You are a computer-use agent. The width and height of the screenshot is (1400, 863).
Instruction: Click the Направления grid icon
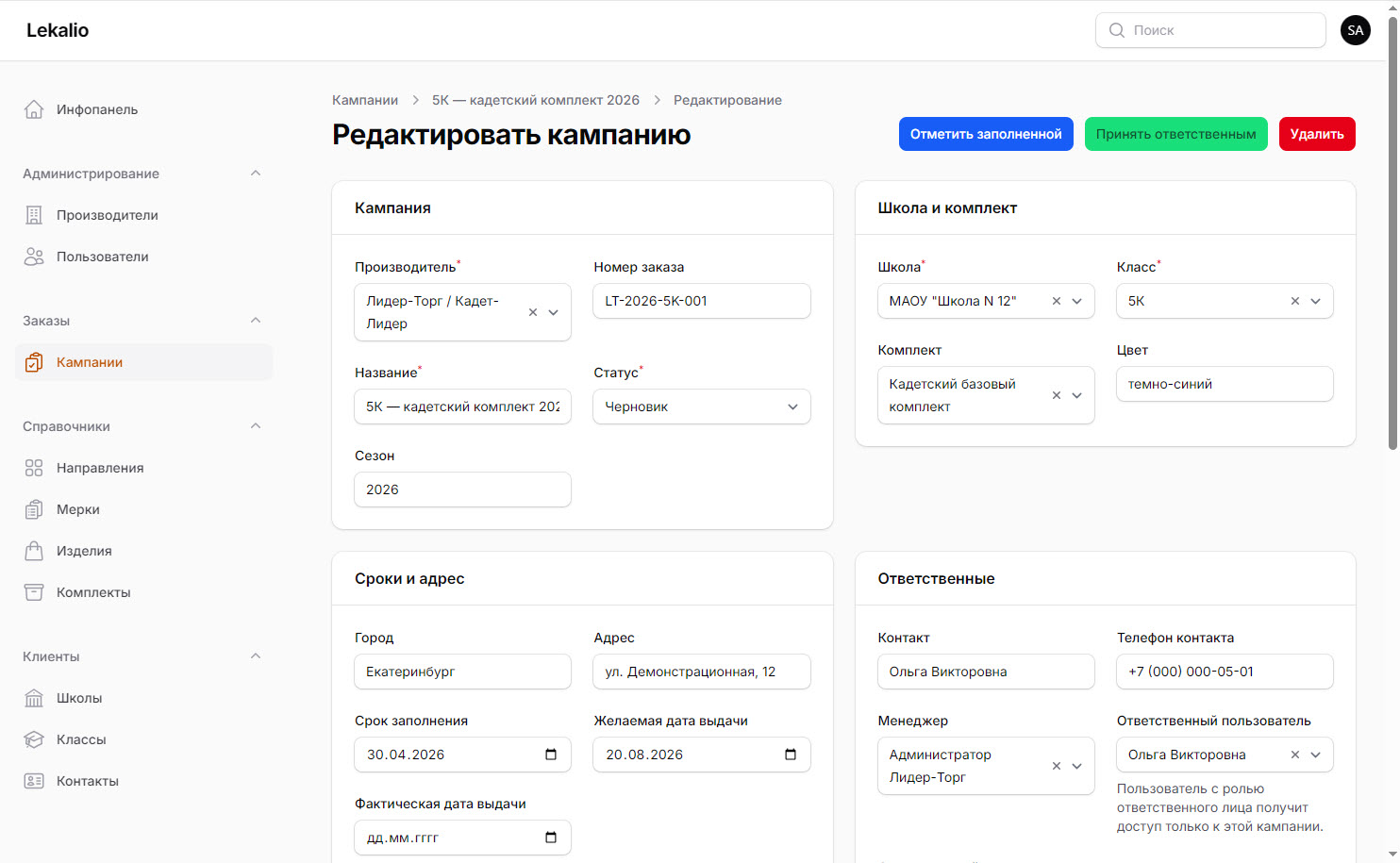[x=34, y=468]
